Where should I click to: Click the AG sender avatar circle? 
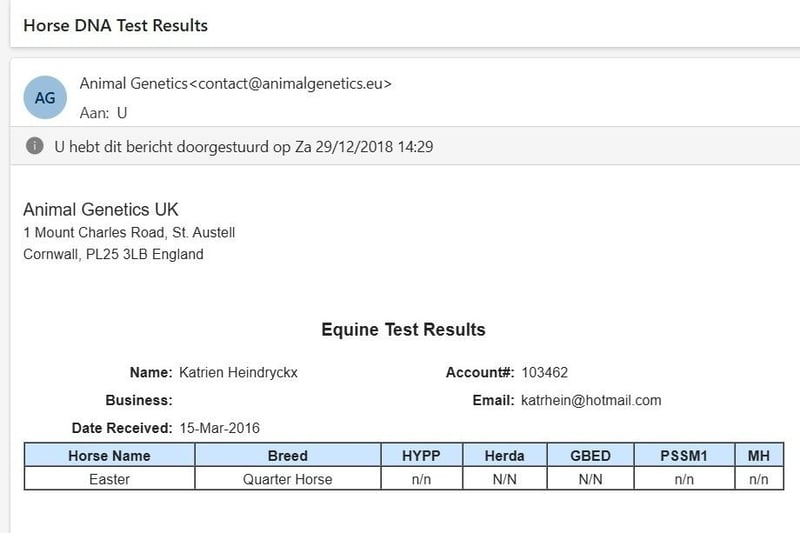tap(45, 97)
